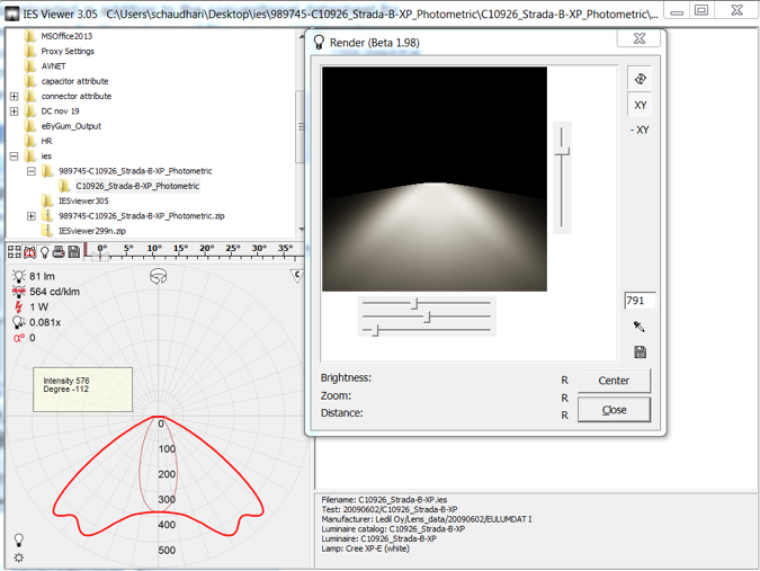Image resolution: width=760 pixels, height=571 pixels.
Task: Collapse the ies folder
Action: 14,156
